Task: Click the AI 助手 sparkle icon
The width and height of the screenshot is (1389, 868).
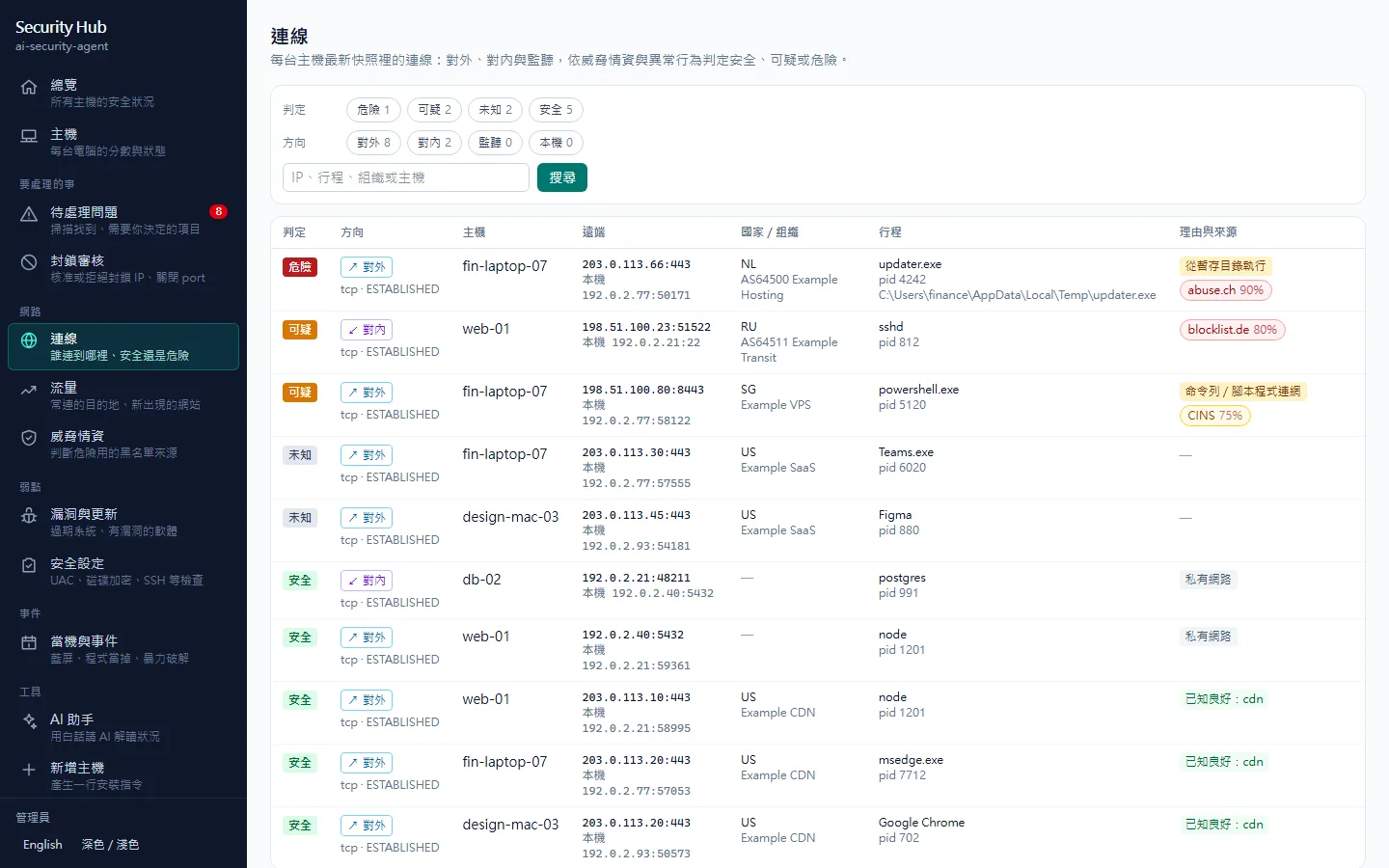Action: 29,721
